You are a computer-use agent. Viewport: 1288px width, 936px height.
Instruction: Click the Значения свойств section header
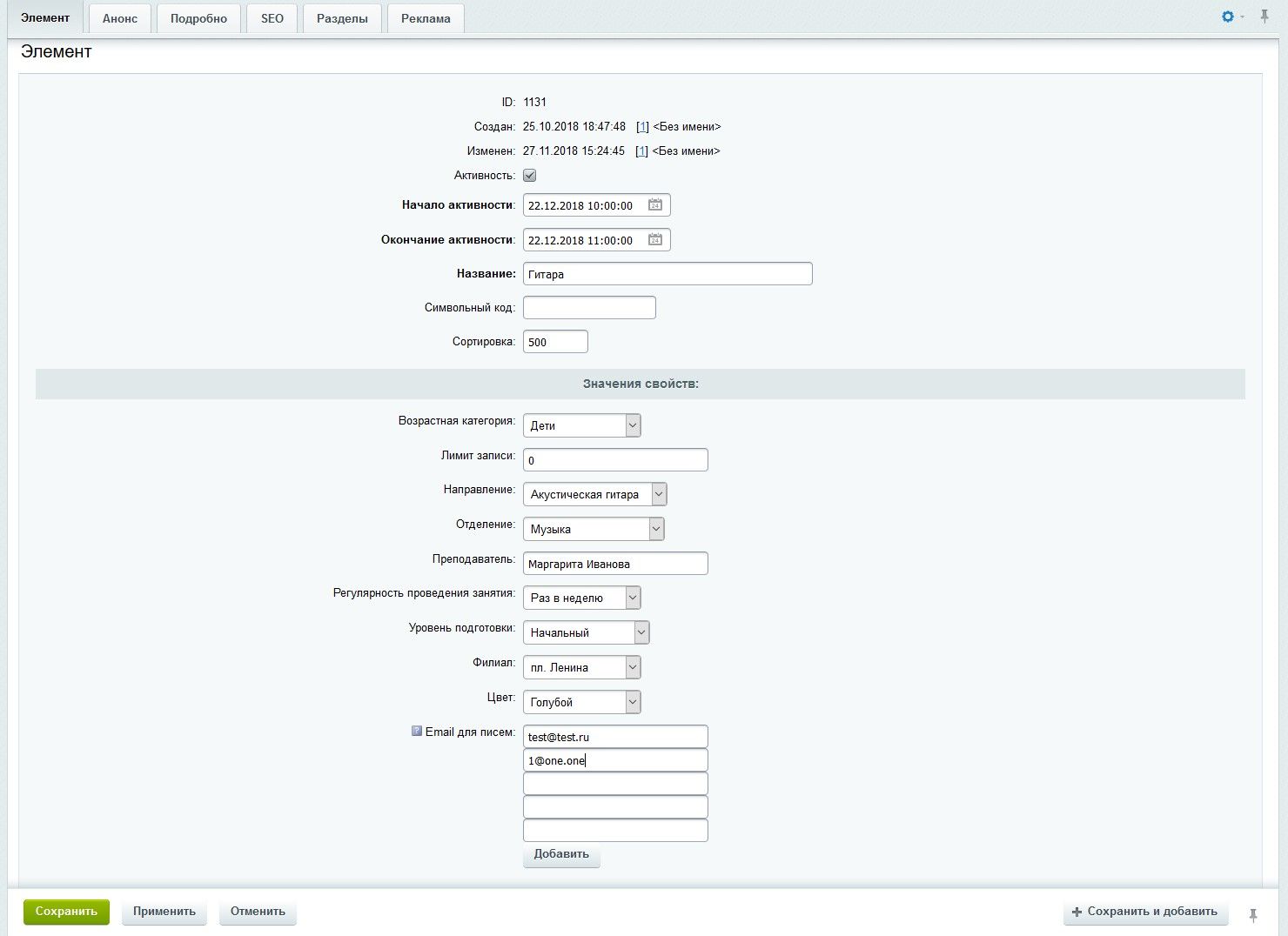coord(641,384)
